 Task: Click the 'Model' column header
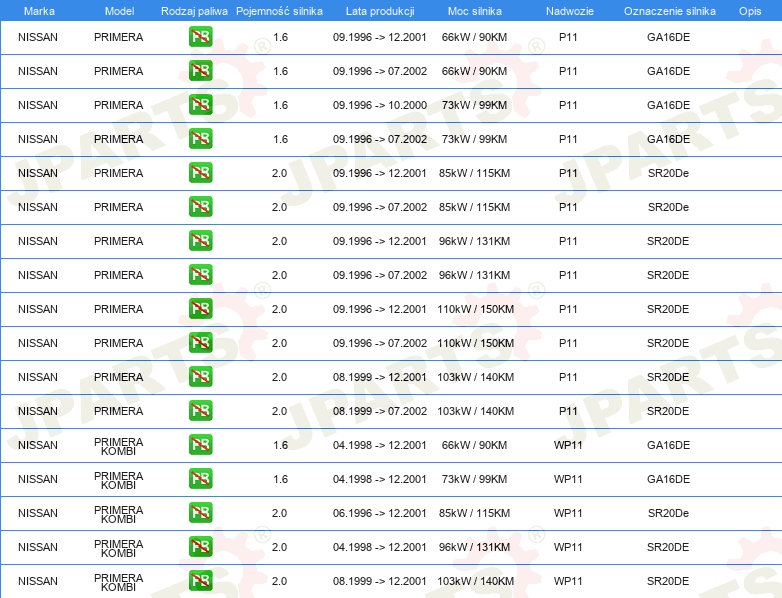[x=119, y=11]
